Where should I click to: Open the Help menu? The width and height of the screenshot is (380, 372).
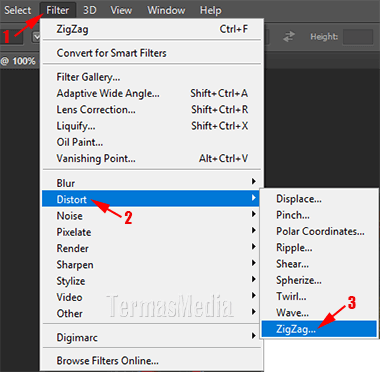tap(210, 10)
